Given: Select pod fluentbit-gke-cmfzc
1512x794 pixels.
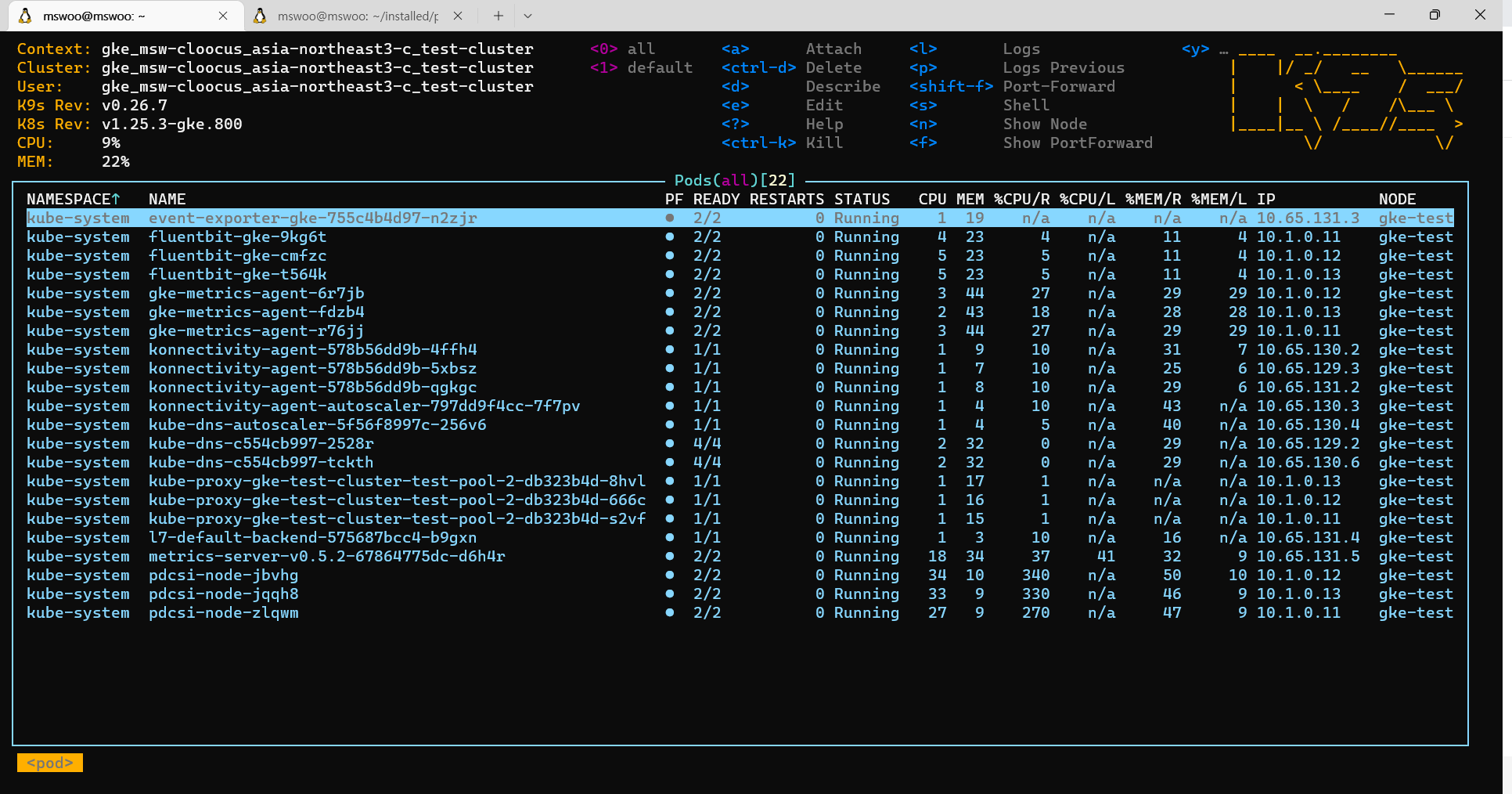Looking at the screenshot, I should click(x=740, y=255).
